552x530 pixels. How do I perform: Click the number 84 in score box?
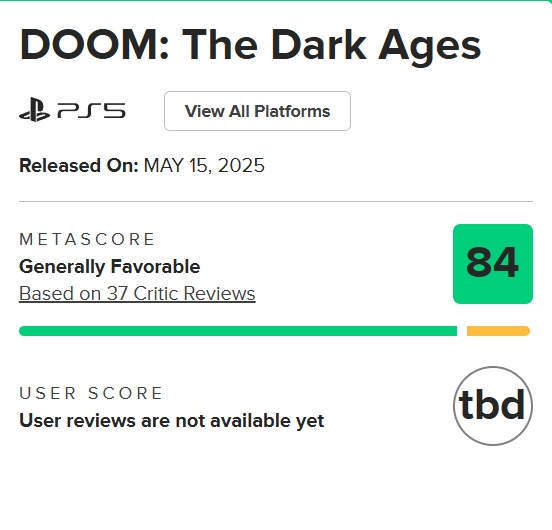[x=492, y=263]
